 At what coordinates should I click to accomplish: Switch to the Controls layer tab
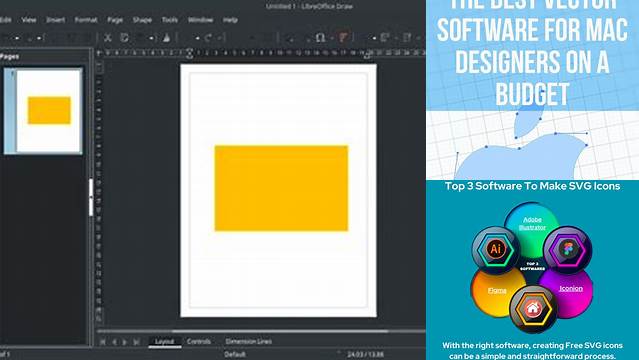(198, 341)
